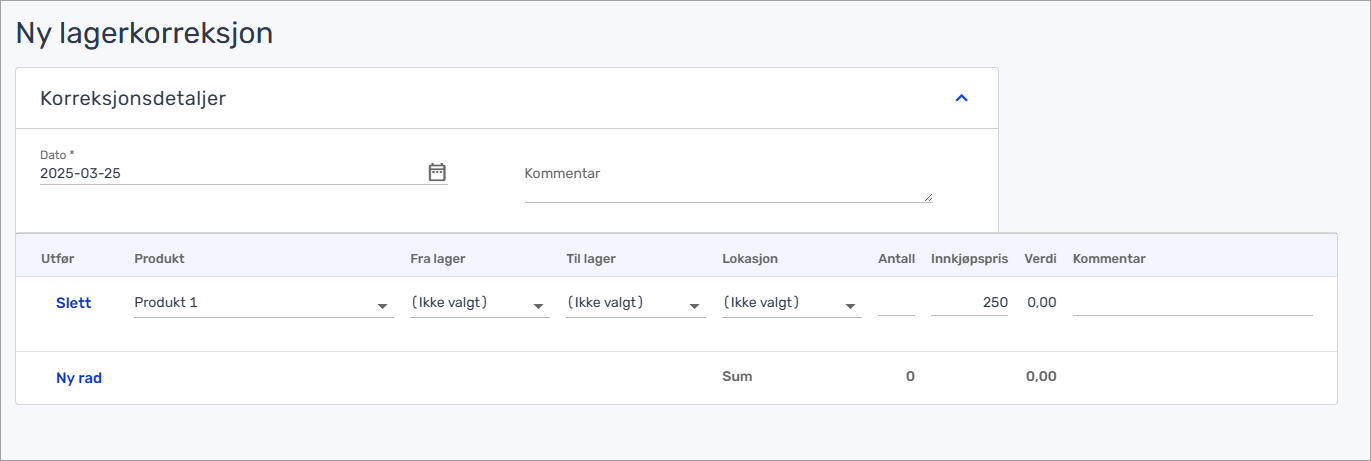Click the row Kommentar input field
The height and width of the screenshot is (461, 1371).
pyautogui.click(x=1193, y=303)
